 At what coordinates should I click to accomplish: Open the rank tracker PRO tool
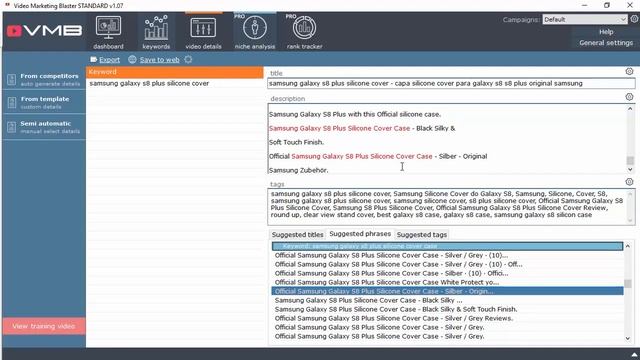pos(304,32)
